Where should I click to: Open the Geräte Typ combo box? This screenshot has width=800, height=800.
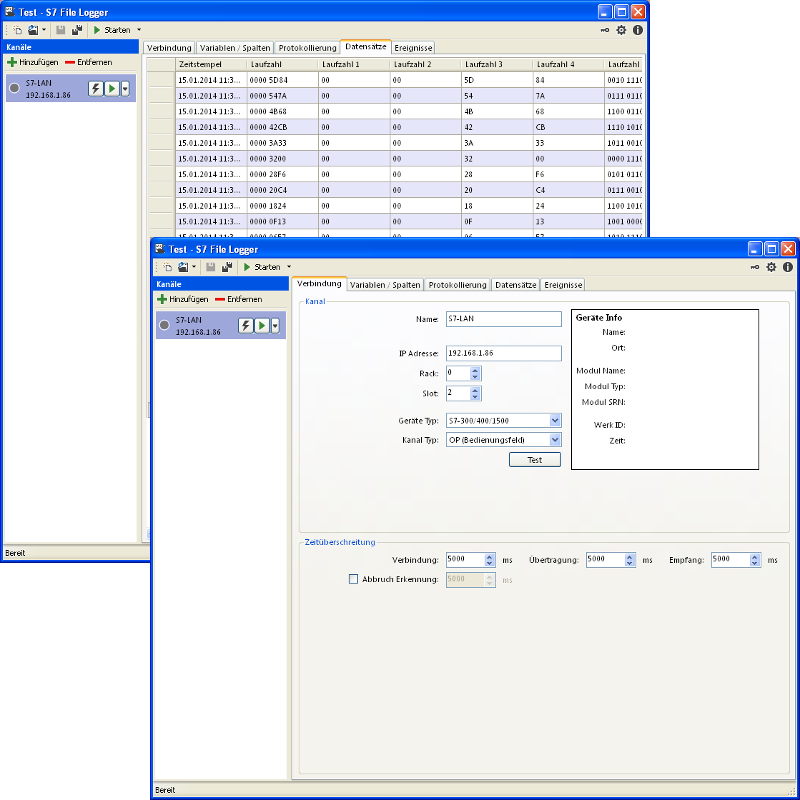tap(555, 420)
